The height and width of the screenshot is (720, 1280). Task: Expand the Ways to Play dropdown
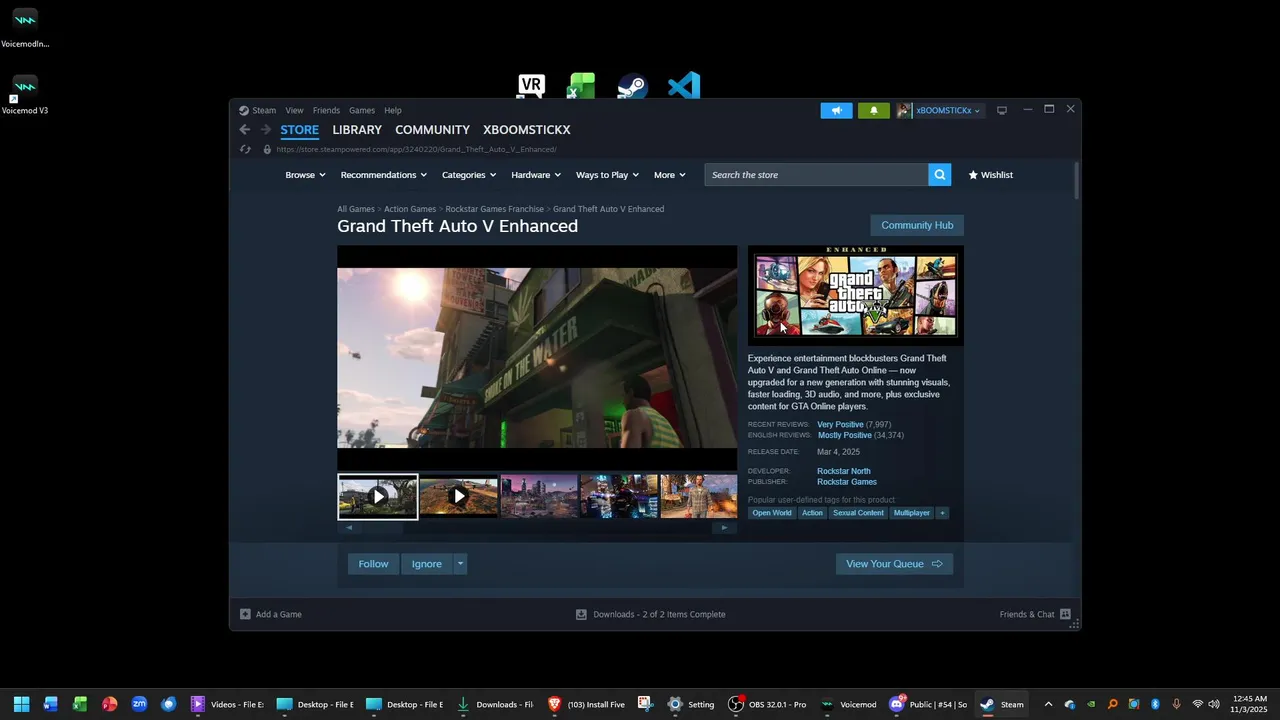coord(608,175)
